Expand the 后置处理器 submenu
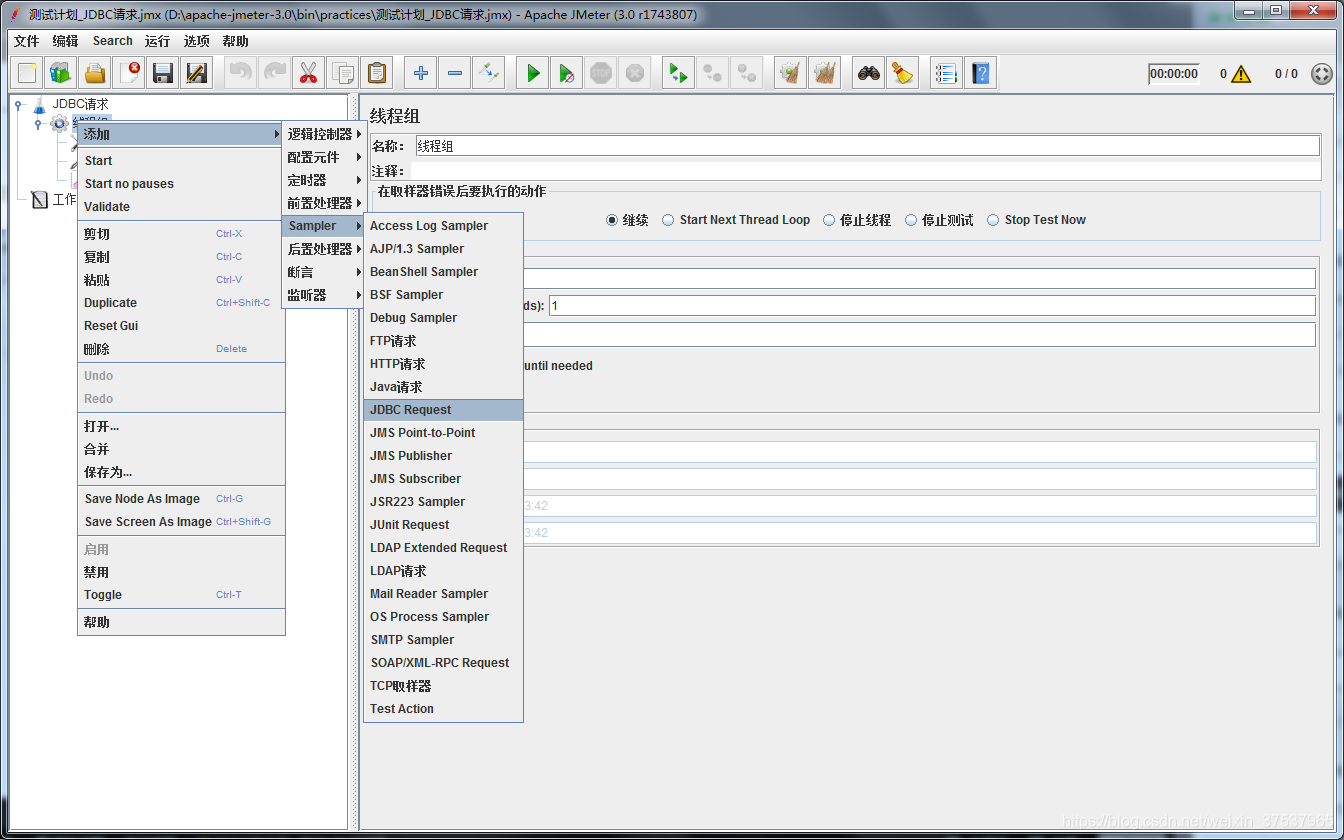The width and height of the screenshot is (1344, 840). (324, 249)
